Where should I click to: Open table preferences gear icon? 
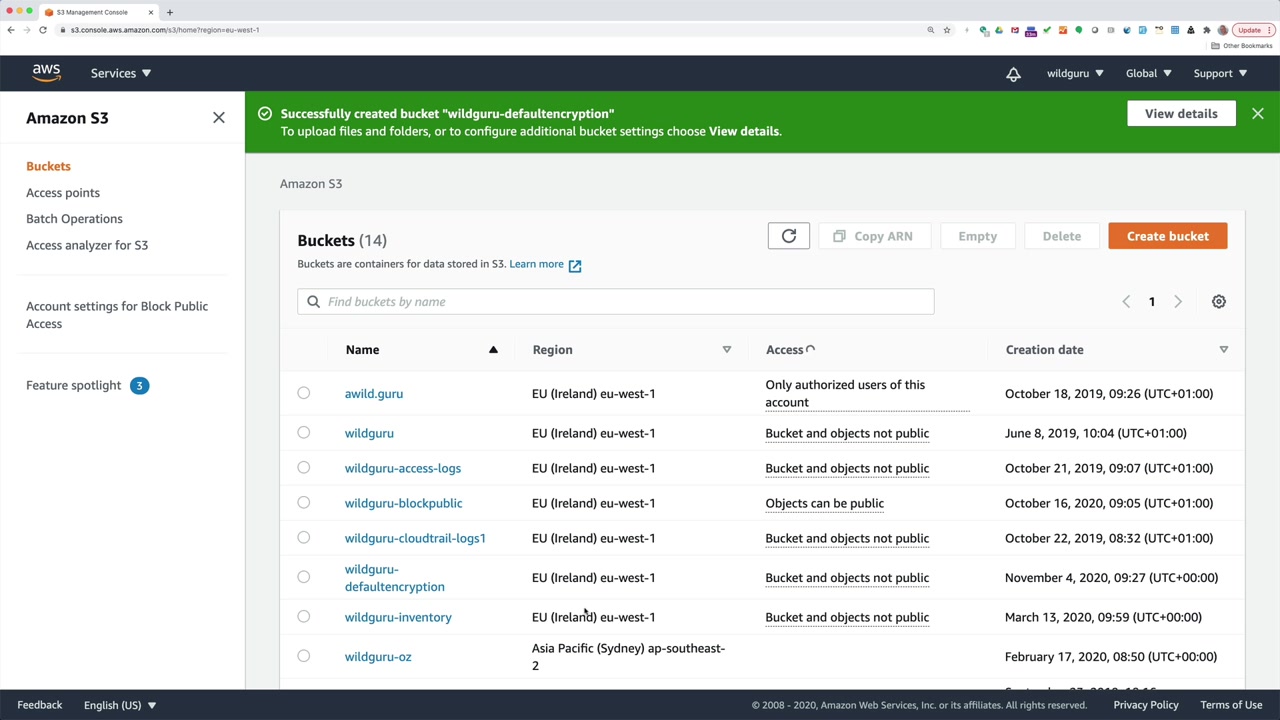(x=1218, y=302)
